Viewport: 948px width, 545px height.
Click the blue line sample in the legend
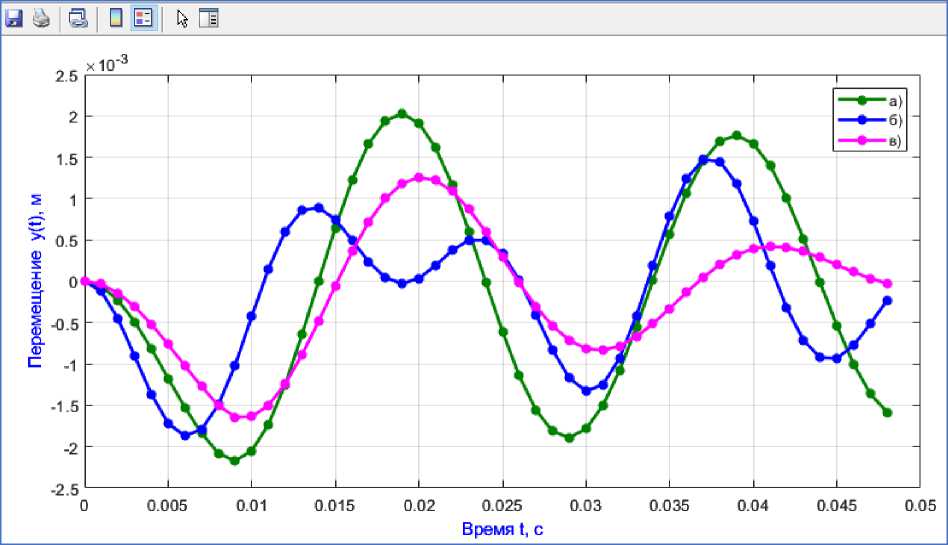click(862, 120)
